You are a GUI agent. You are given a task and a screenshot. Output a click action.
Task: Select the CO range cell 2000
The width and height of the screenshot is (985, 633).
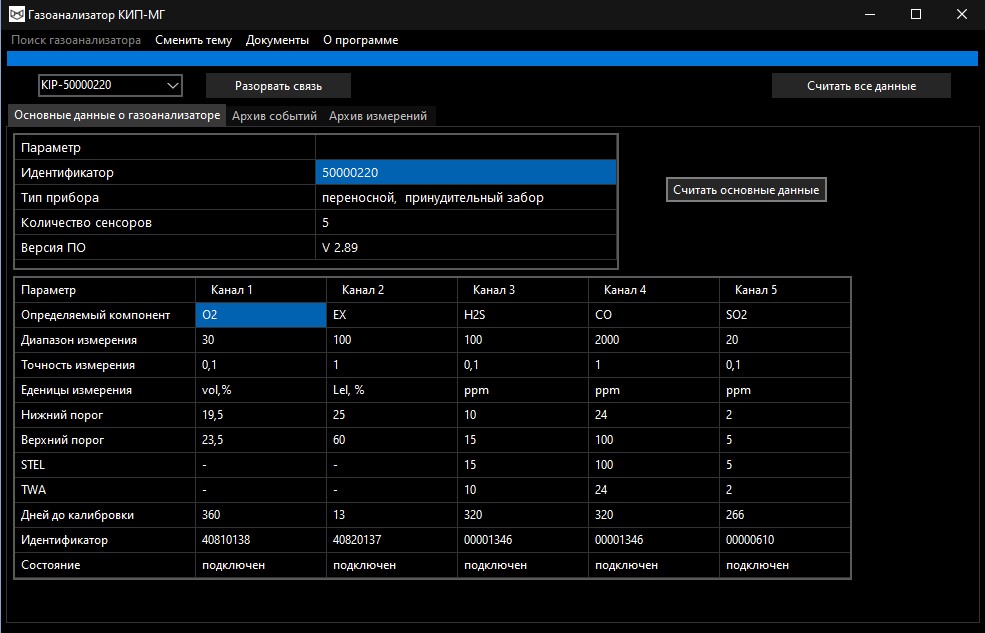(x=653, y=340)
